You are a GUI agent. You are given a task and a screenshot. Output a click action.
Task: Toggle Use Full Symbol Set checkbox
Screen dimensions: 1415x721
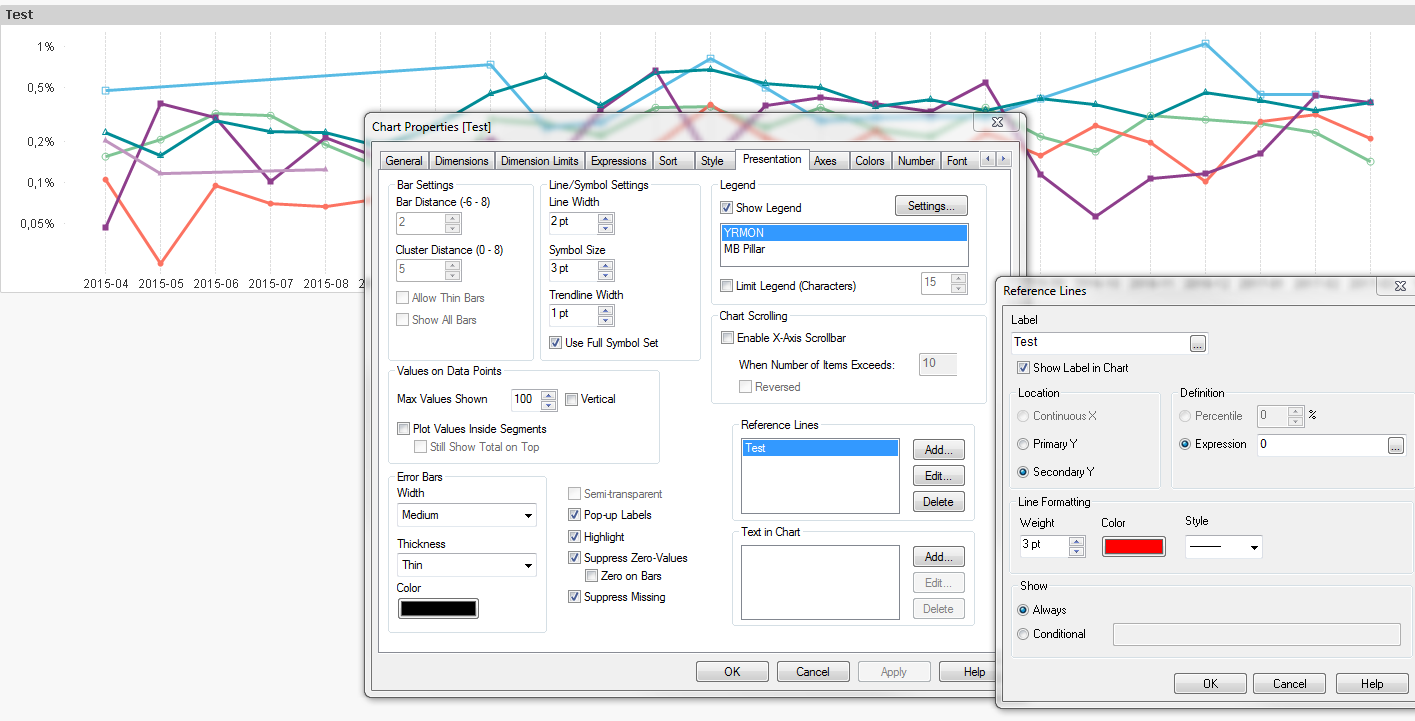pos(555,343)
